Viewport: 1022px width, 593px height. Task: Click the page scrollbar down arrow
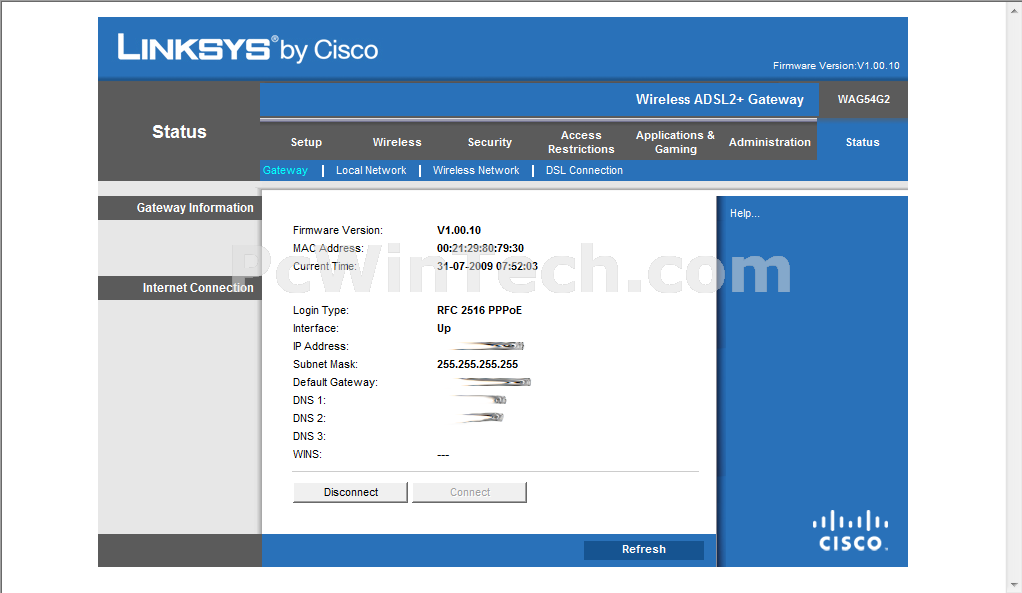click(1014, 585)
